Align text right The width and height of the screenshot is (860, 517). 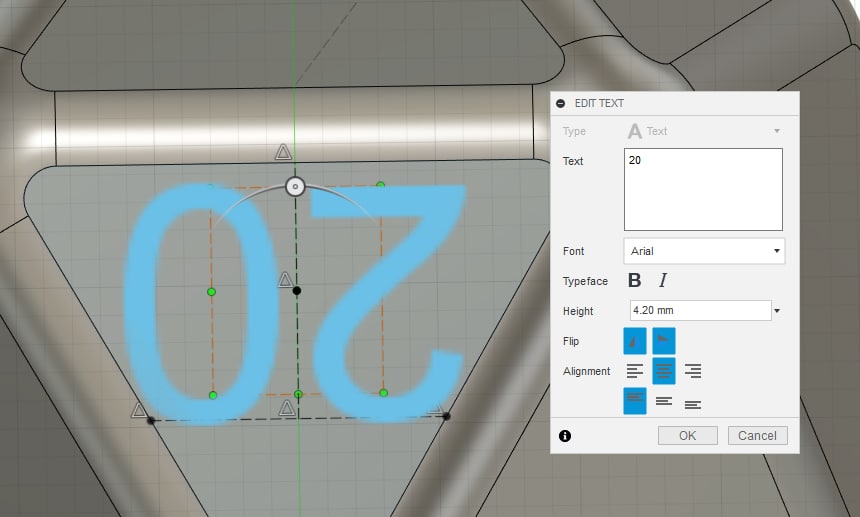coord(693,371)
